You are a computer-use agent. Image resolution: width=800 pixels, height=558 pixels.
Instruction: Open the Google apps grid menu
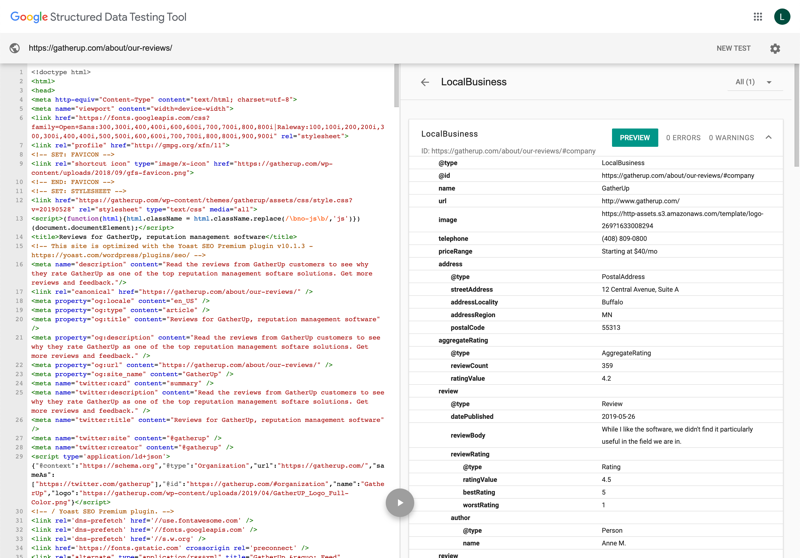[x=757, y=17]
